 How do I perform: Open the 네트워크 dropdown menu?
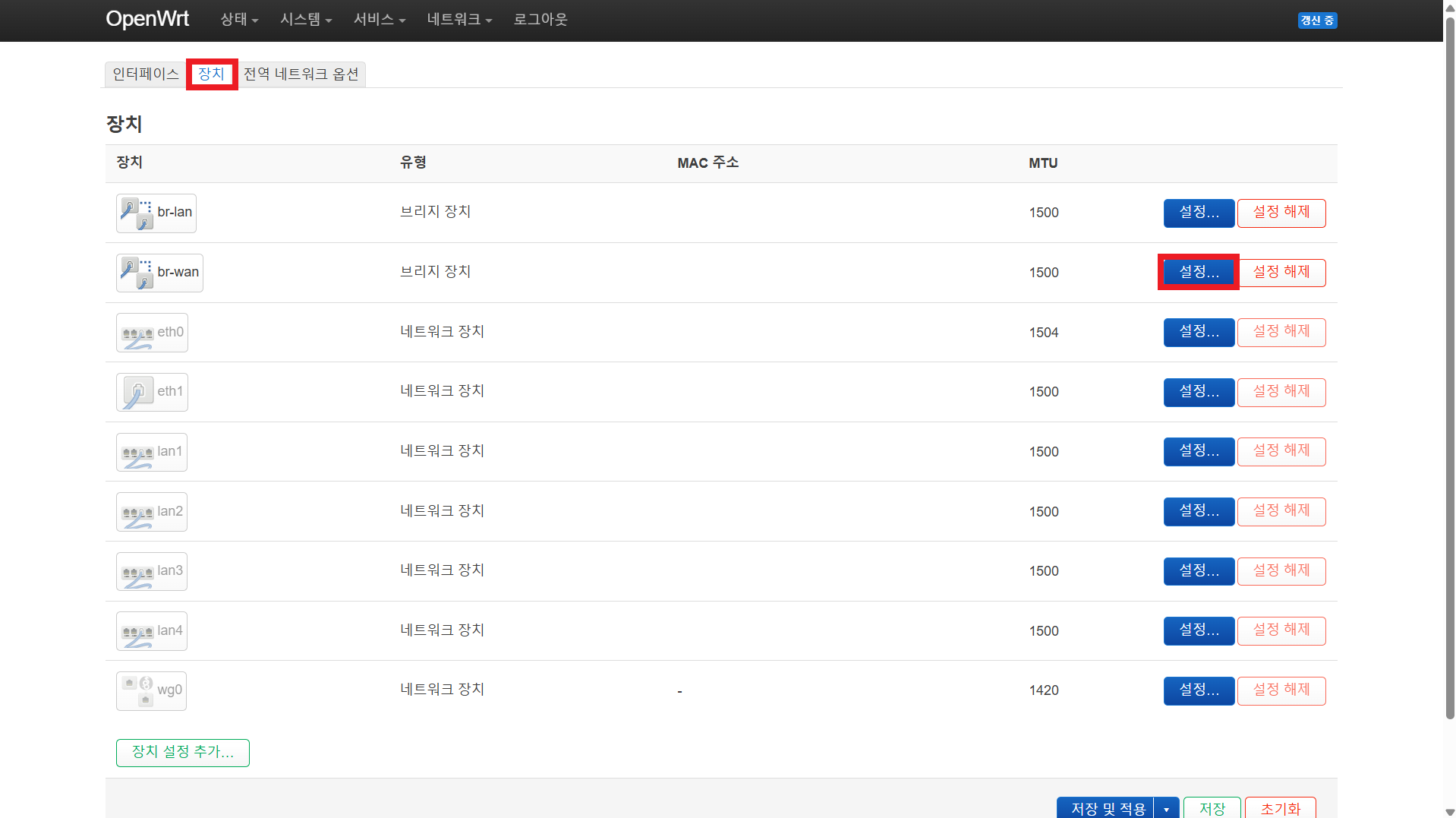click(x=459, y=20)
